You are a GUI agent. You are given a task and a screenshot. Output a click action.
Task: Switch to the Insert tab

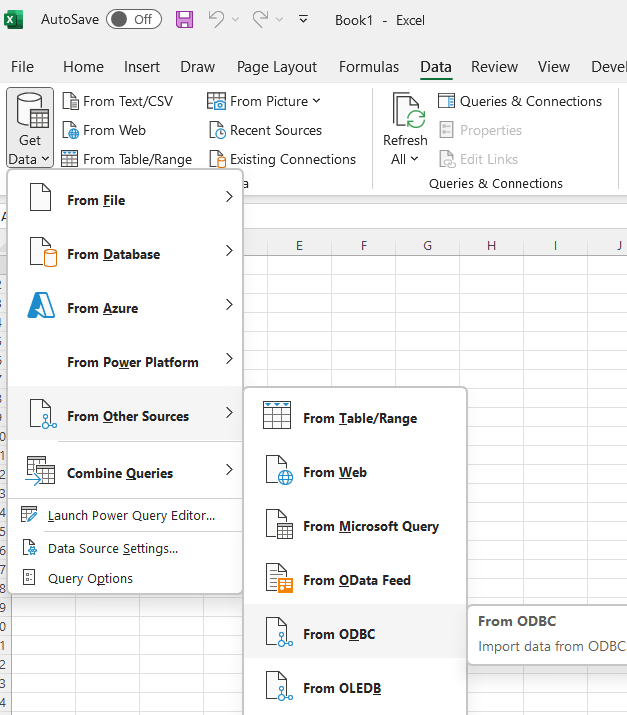tap(142, 67)
